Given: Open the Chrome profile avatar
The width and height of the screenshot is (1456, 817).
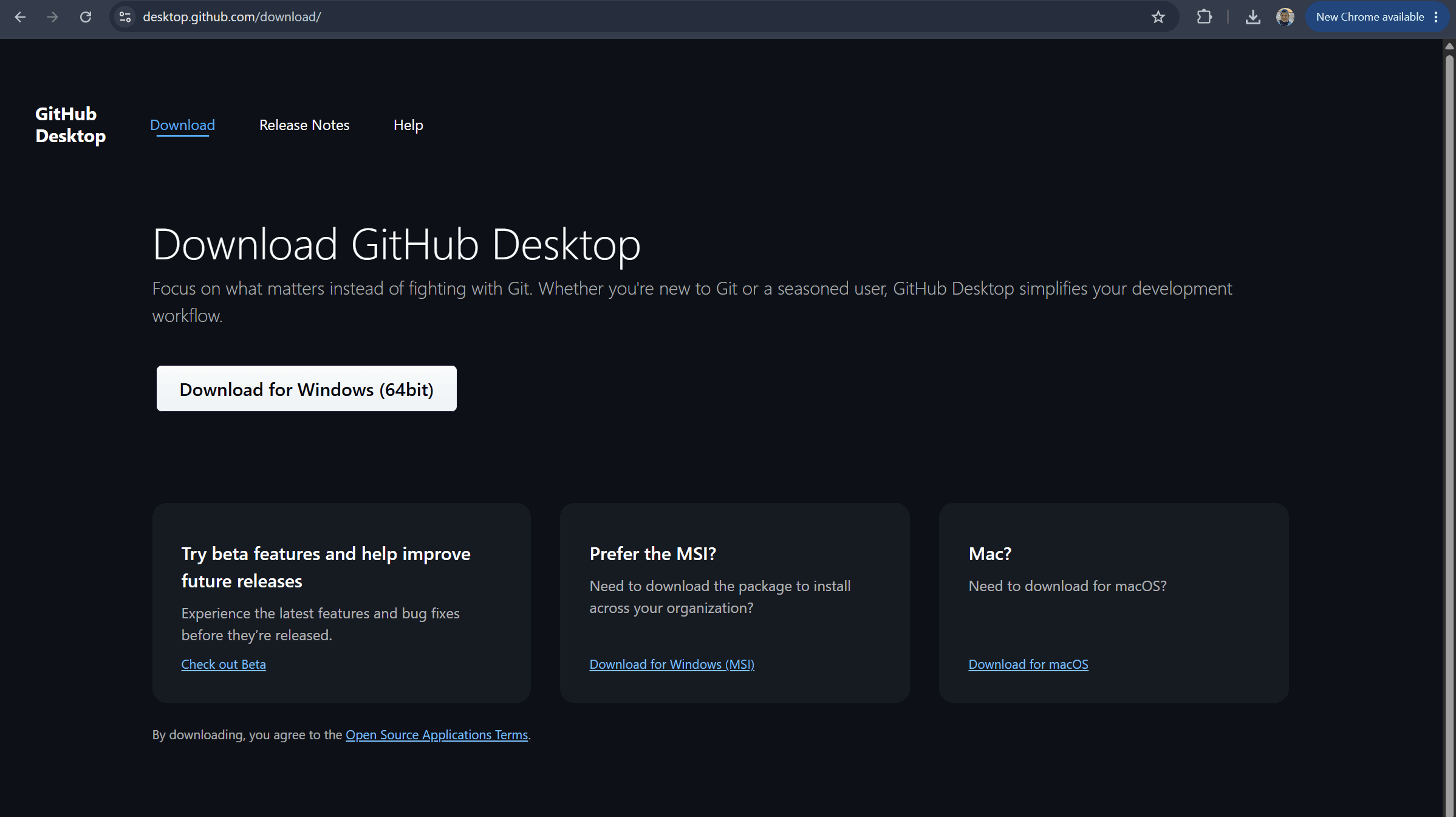Looking at the screenshot, I should [x=1285, y=17].
